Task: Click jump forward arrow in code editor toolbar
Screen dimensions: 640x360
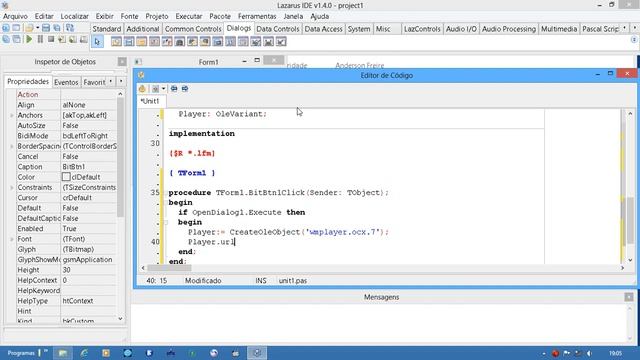Action: tap(185, 89)
